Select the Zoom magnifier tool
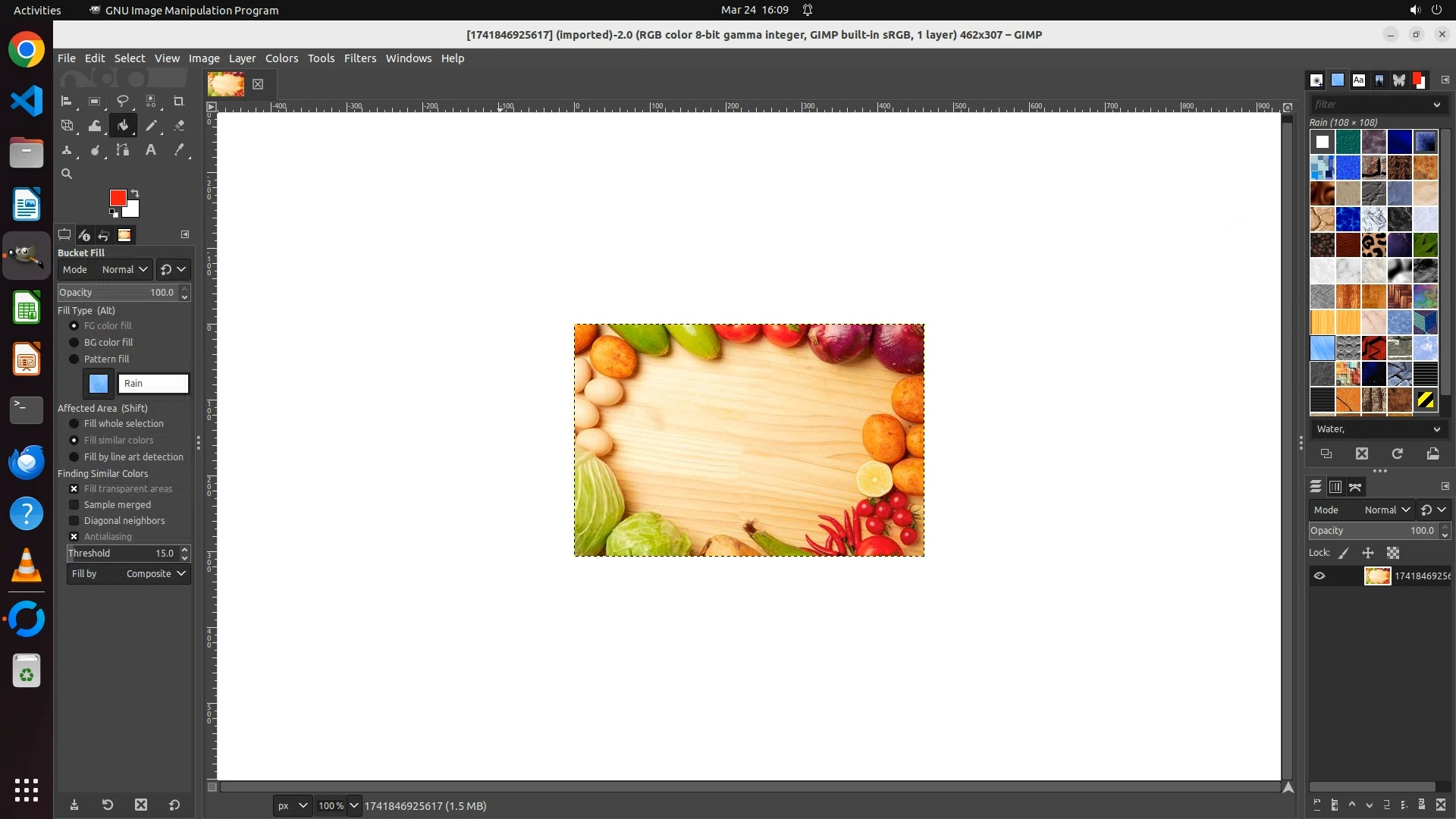1456x819 pixels. [x=67, y=174]
